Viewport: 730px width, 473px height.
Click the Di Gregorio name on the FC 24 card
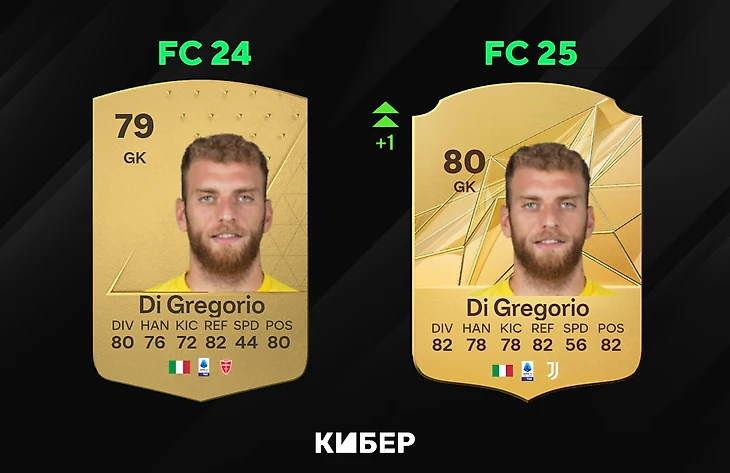pos(202,305)
